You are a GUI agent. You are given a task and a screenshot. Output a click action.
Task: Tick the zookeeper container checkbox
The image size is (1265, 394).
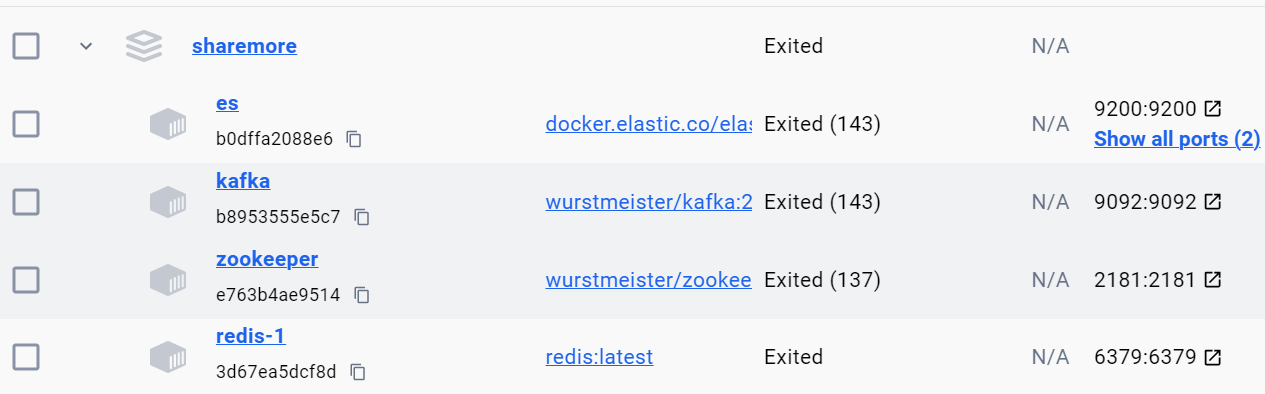coord(25,280)
